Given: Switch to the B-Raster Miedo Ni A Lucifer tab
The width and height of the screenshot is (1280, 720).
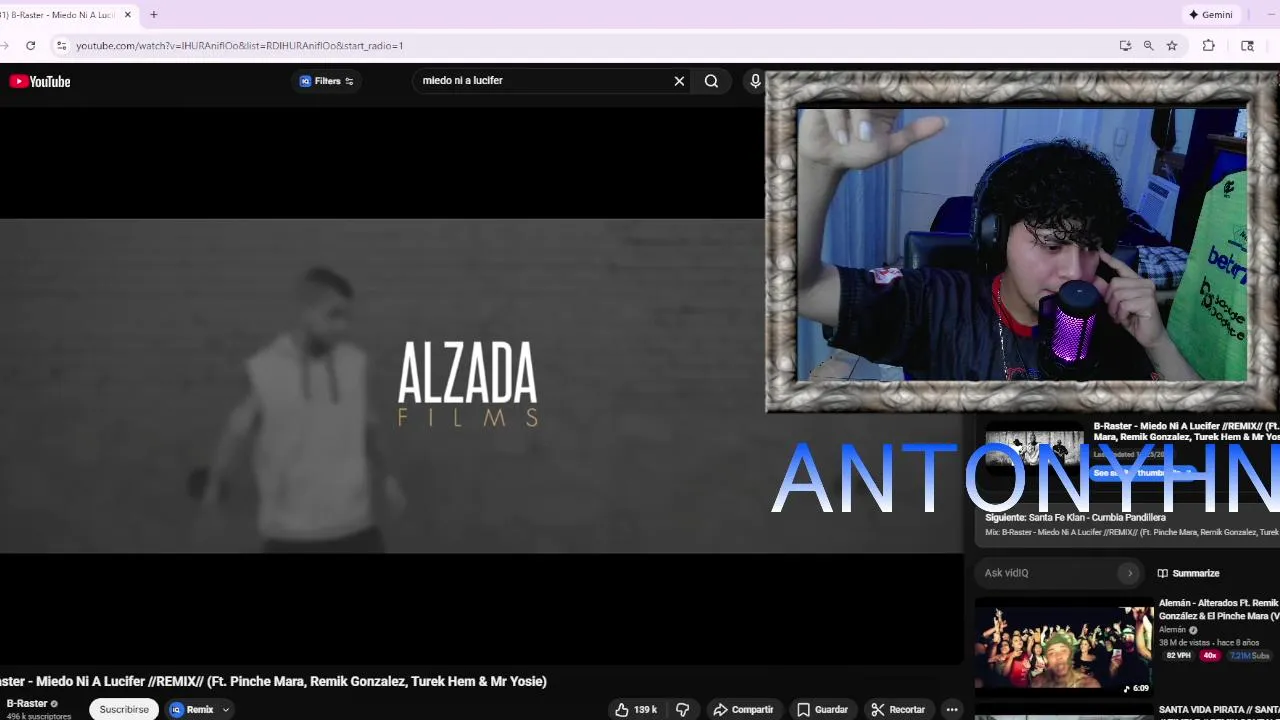Looking at the screenshot, I should pyautogui.click(x=60, y=15).
